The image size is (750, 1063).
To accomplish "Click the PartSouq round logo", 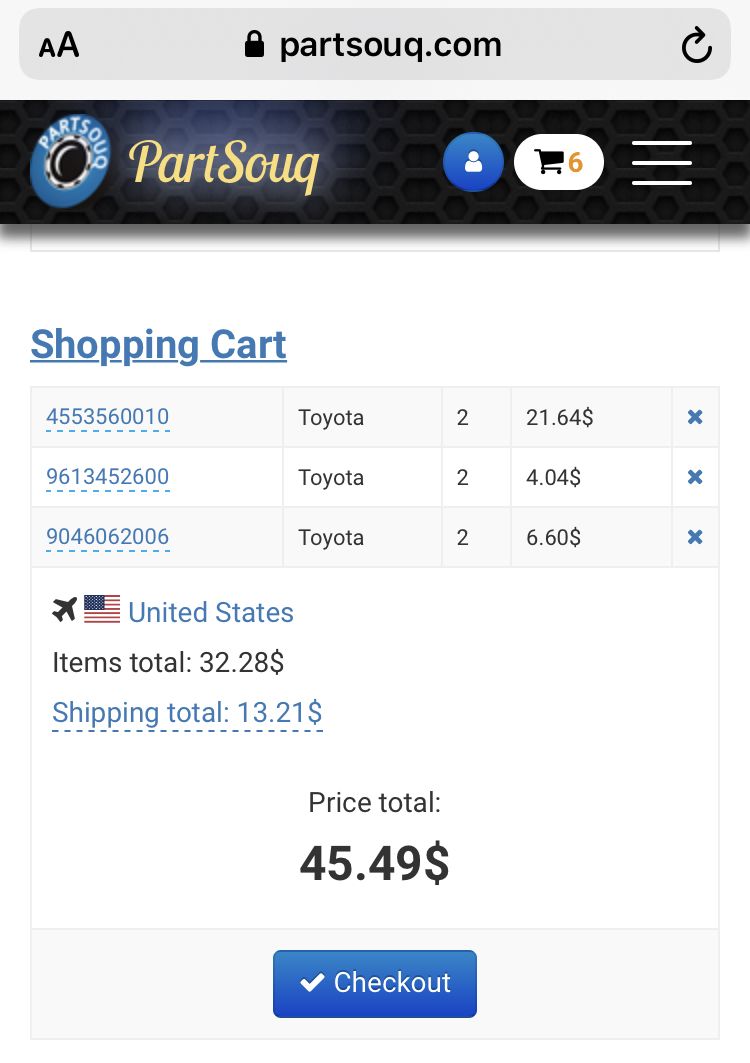I will click(x=70, y=160).
